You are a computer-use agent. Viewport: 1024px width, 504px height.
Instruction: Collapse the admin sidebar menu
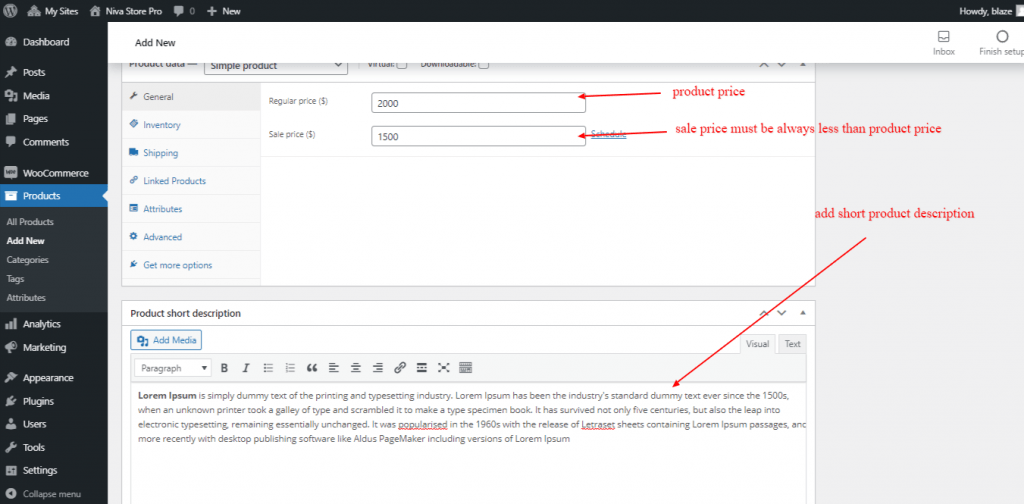[54, 494]
